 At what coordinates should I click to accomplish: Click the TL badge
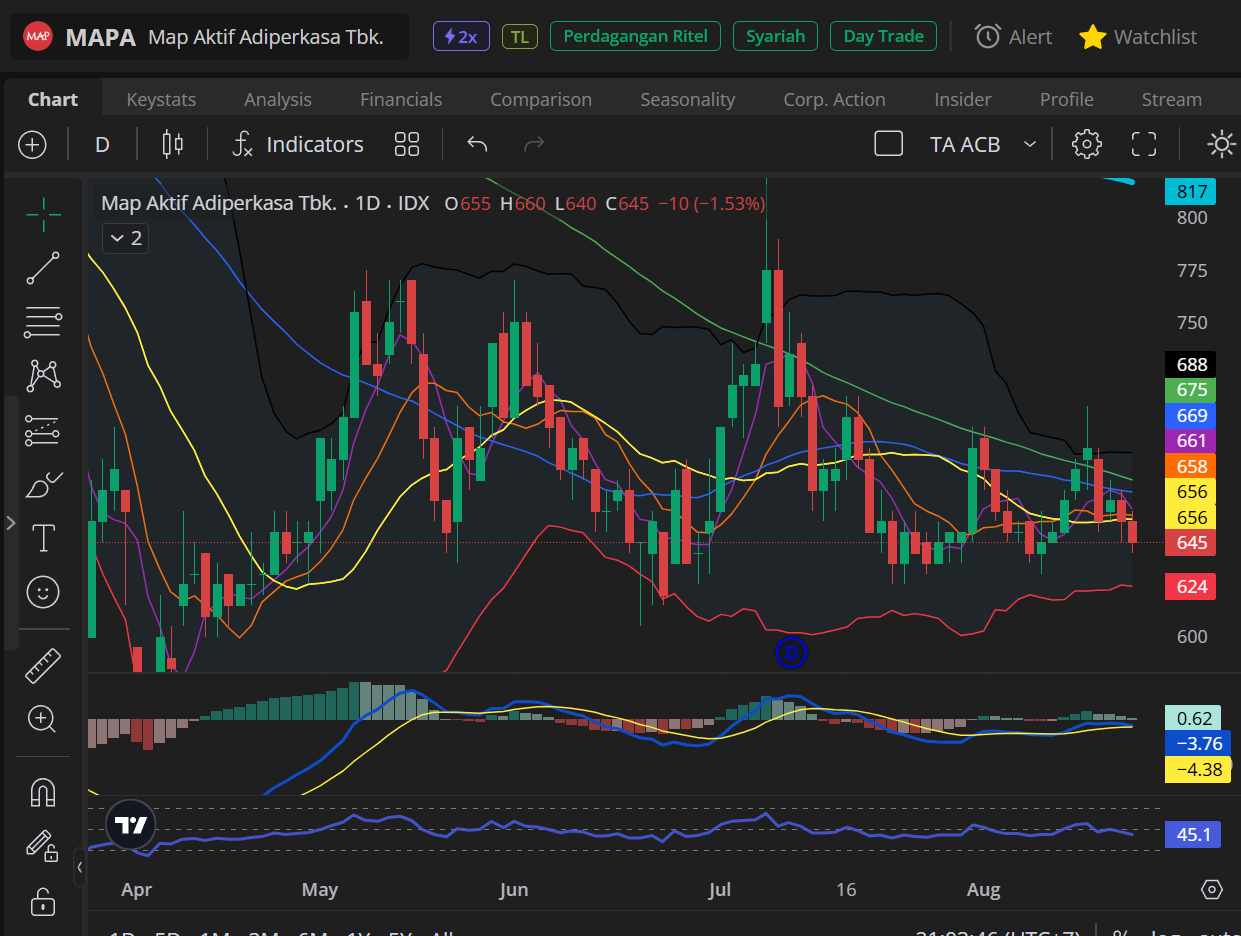(x=519, y=37)
